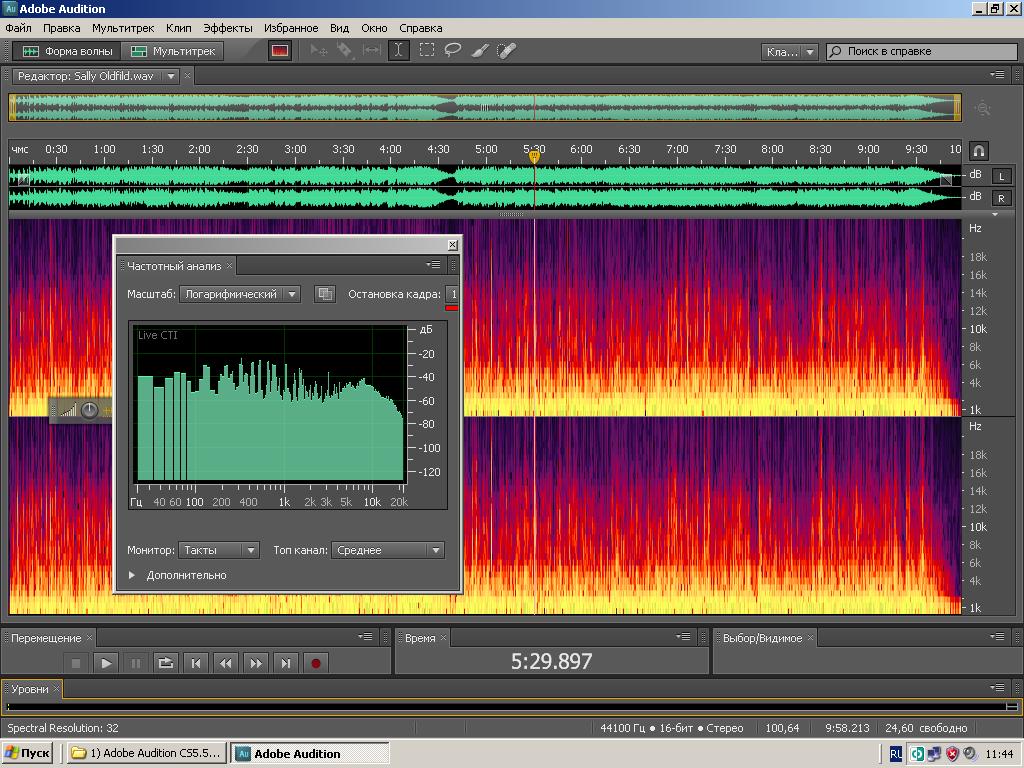1024x768 pixels.
Task: Select the Spot Healing Brush tool
Action: (x=507, y=50)
